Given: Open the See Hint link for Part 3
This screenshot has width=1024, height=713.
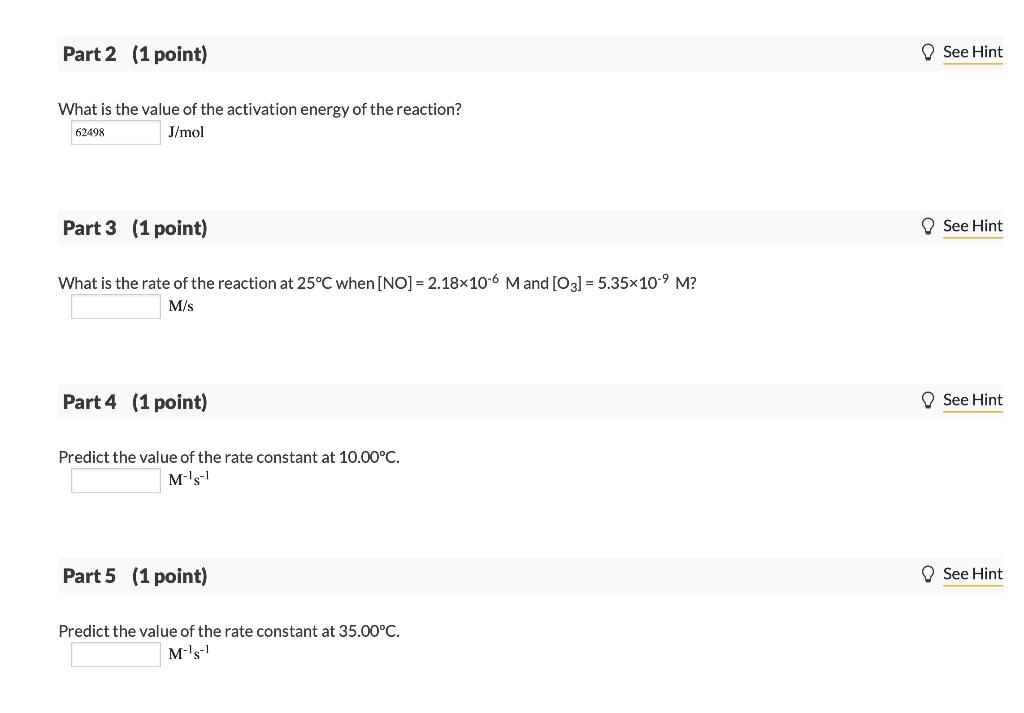Looking at the screenshot, I should click(x=972, y=226).
